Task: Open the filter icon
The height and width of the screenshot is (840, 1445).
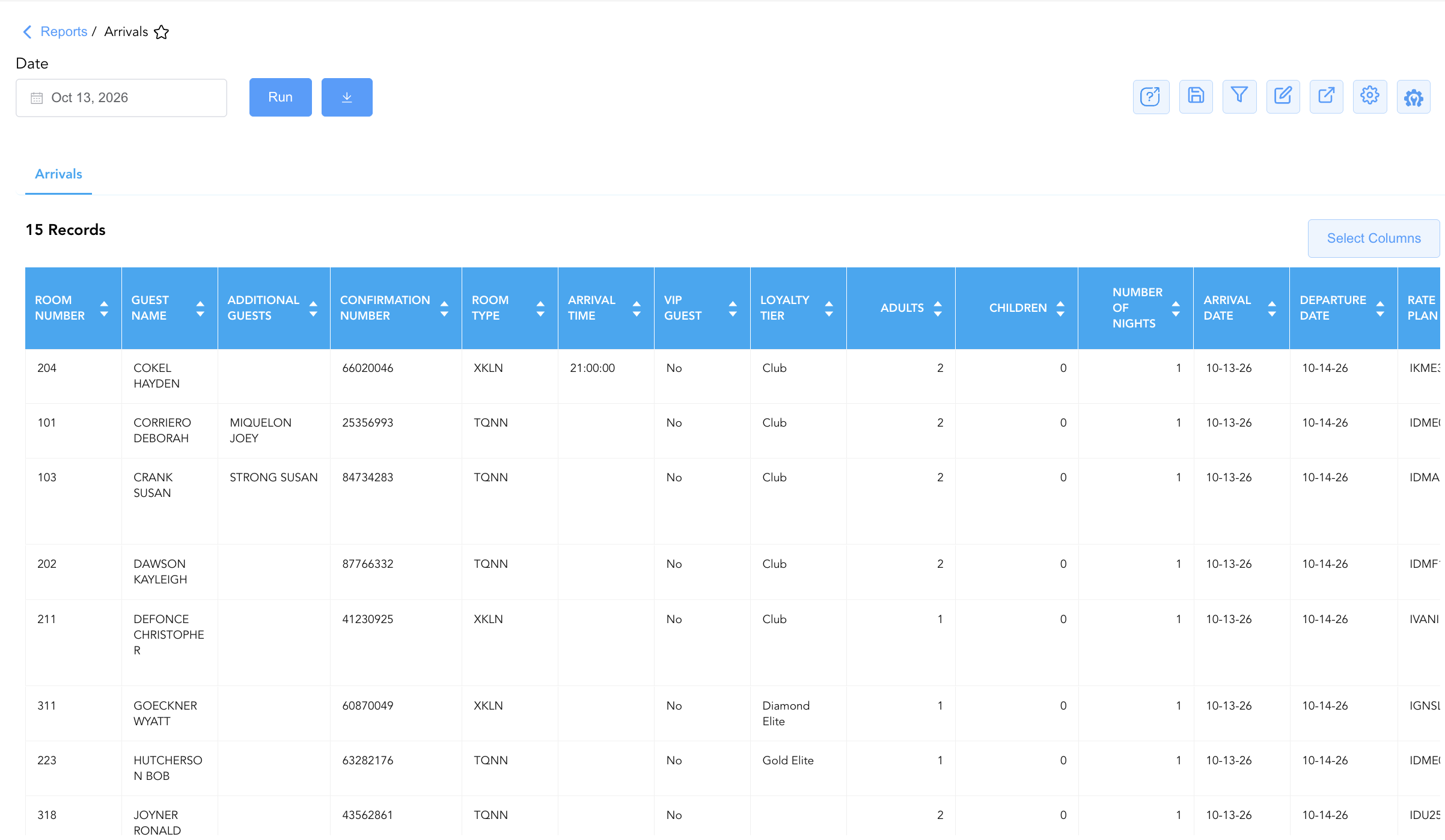Action: pos(1239,97)
